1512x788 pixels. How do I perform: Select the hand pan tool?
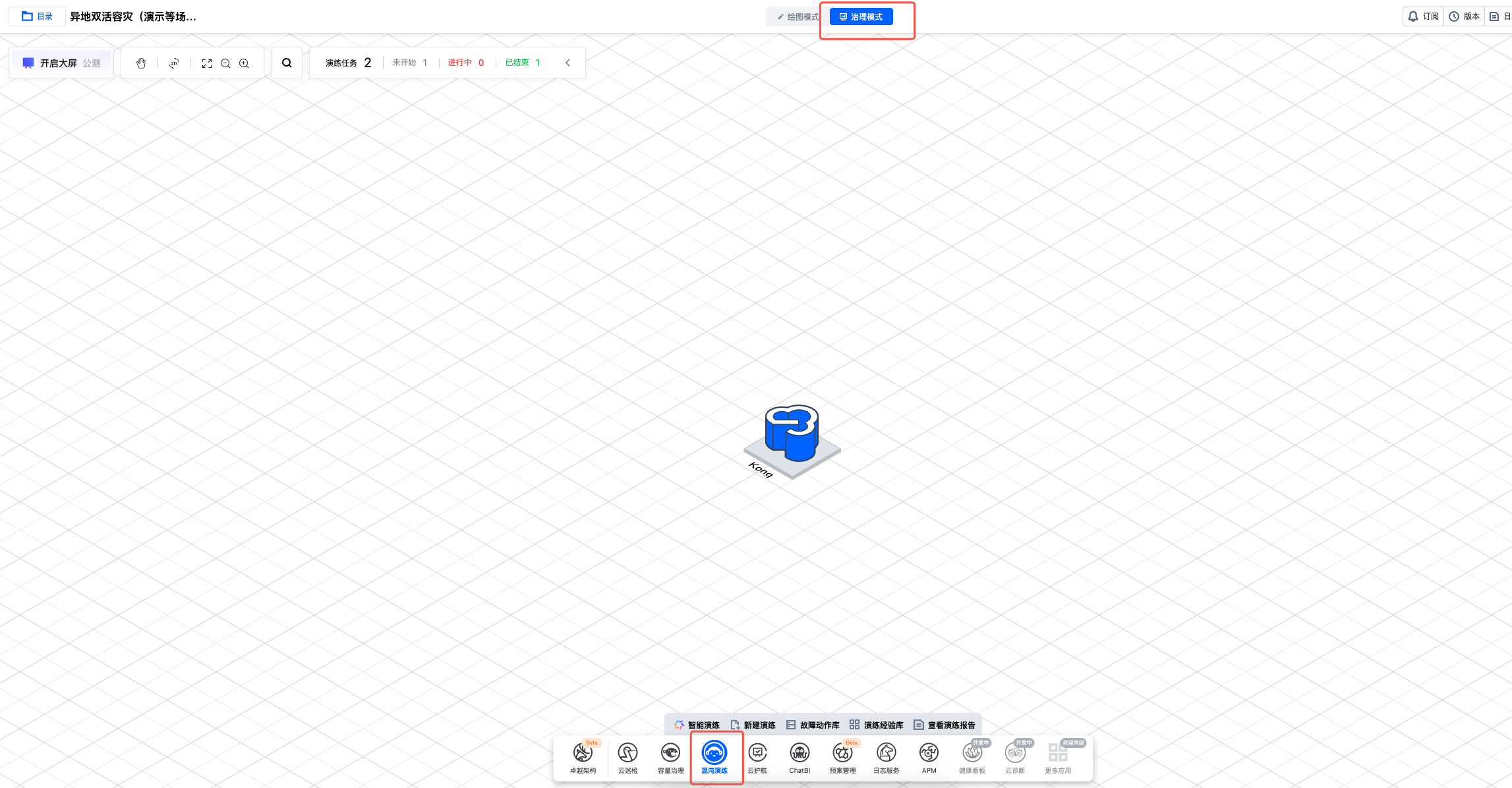click(x=140, y=63)
